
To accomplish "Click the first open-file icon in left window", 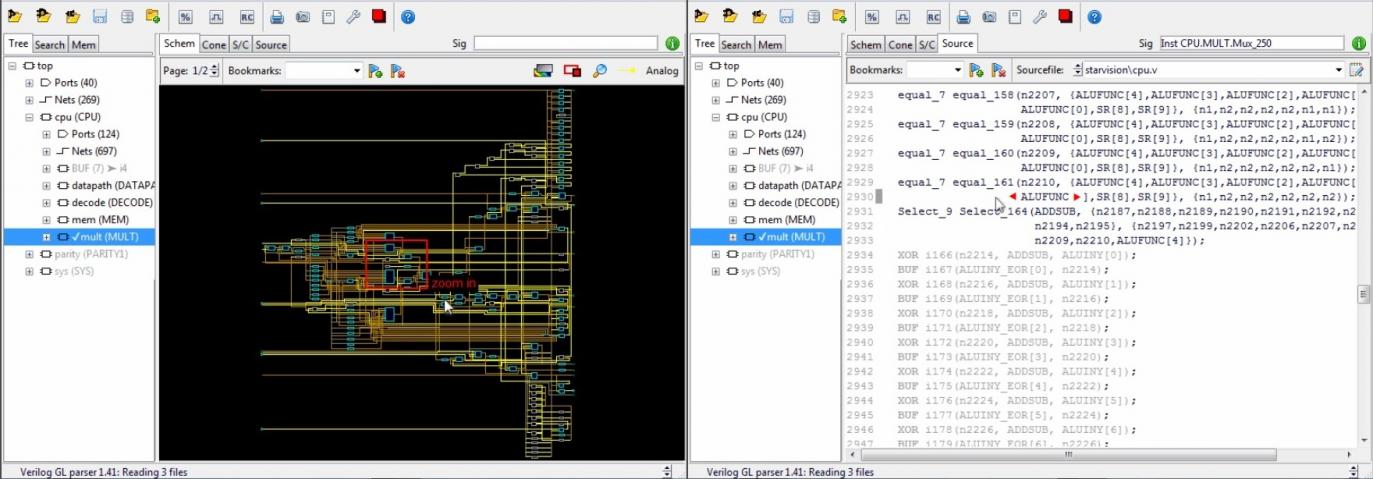I will pyautogui.click(x=15, y=16).
